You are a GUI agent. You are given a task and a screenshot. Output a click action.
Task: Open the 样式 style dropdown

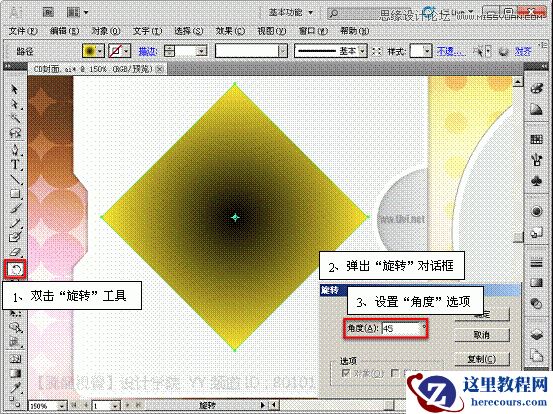click(x=427, y=51)
